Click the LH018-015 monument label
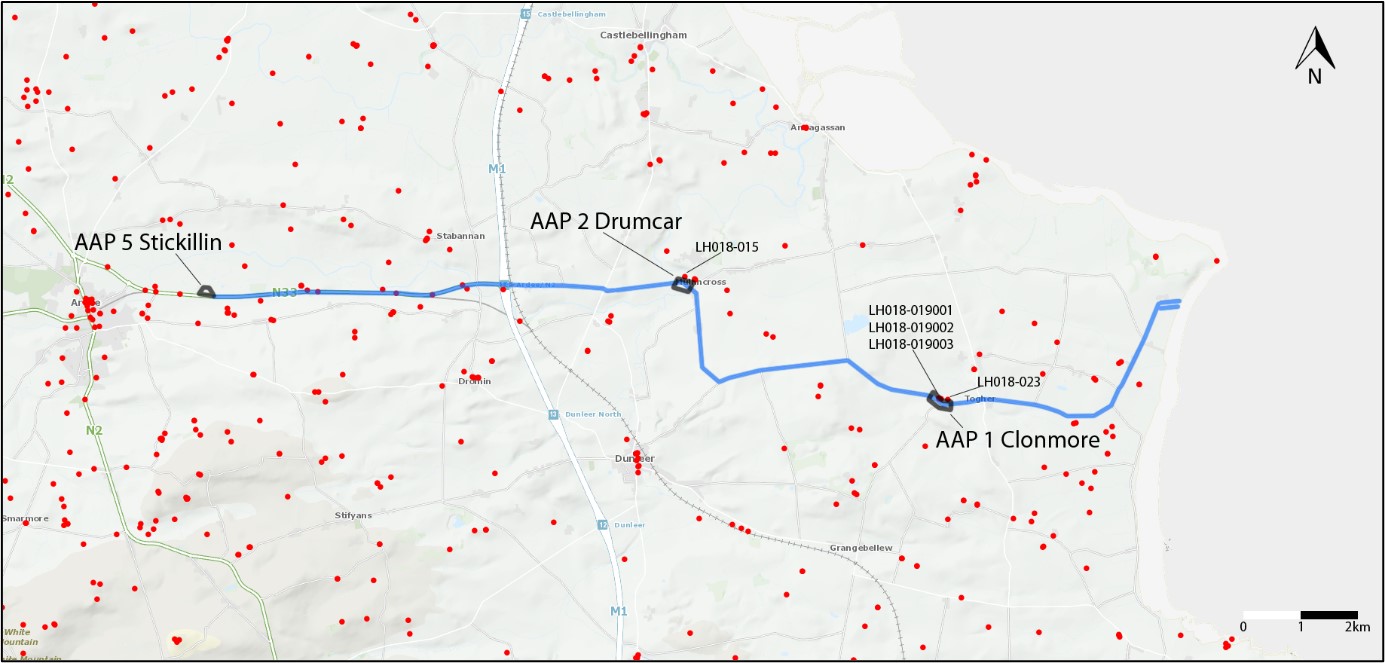Image resolution: width=1385 pixels, height=663 pixels. tap(727, 246)
